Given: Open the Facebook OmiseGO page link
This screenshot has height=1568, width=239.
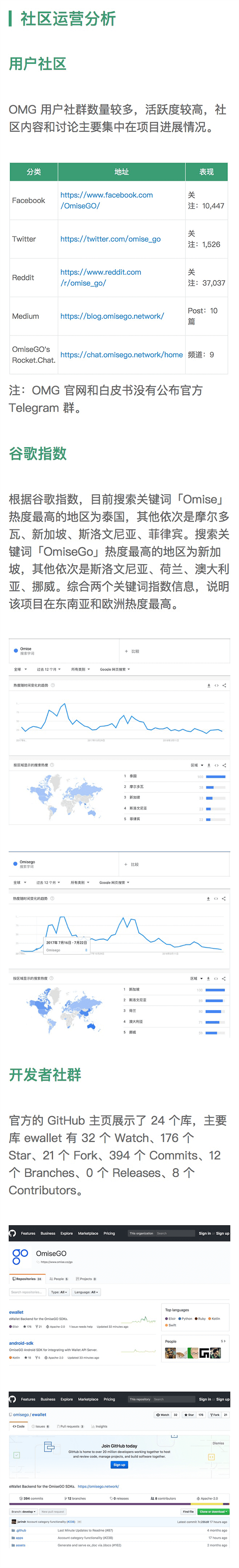Looking at the screenshot, I should pos(106,200).
